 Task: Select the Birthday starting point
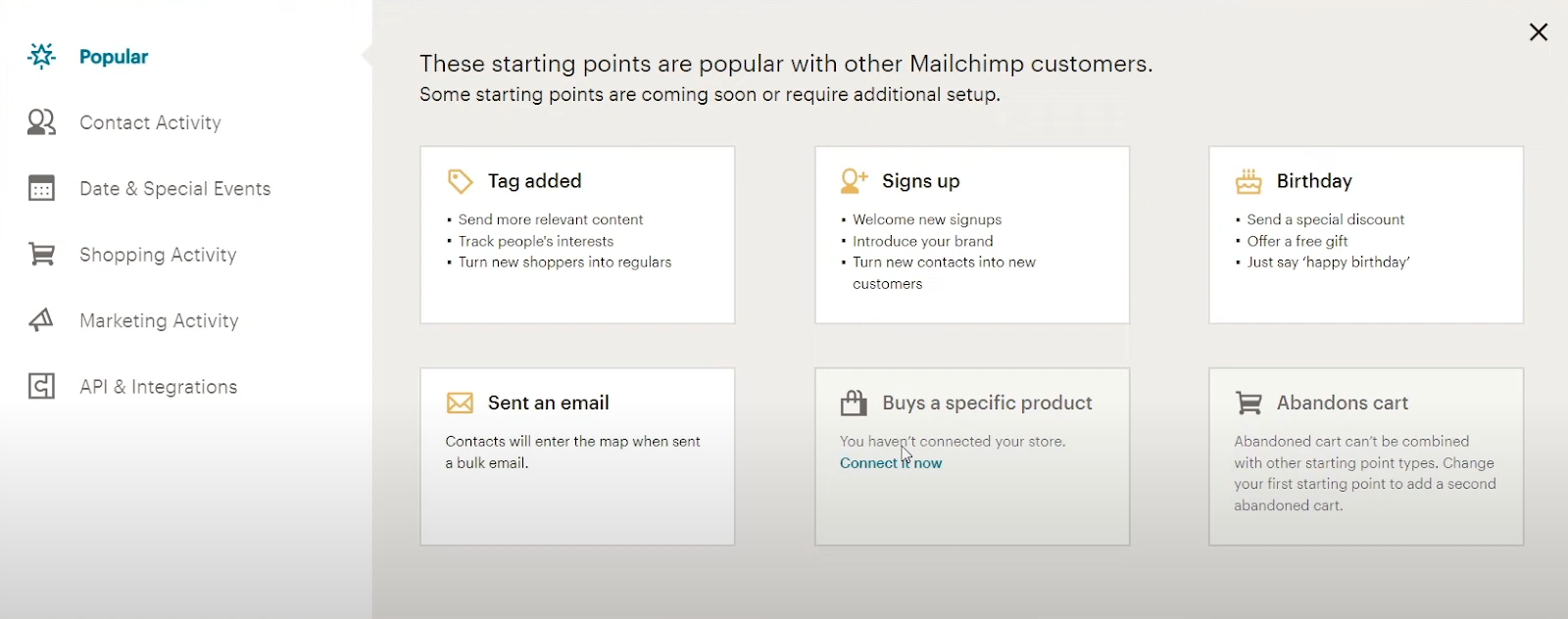[1365, 235]
